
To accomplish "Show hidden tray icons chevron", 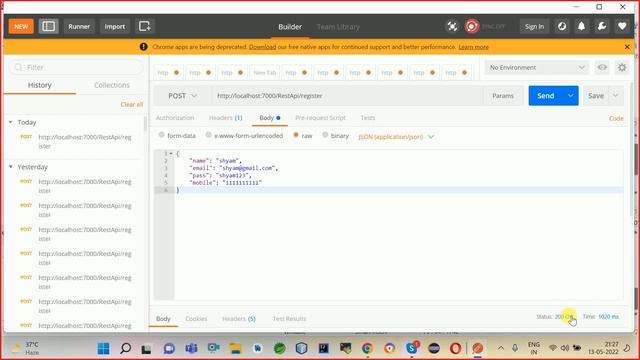I will click(x=501, y=348).
